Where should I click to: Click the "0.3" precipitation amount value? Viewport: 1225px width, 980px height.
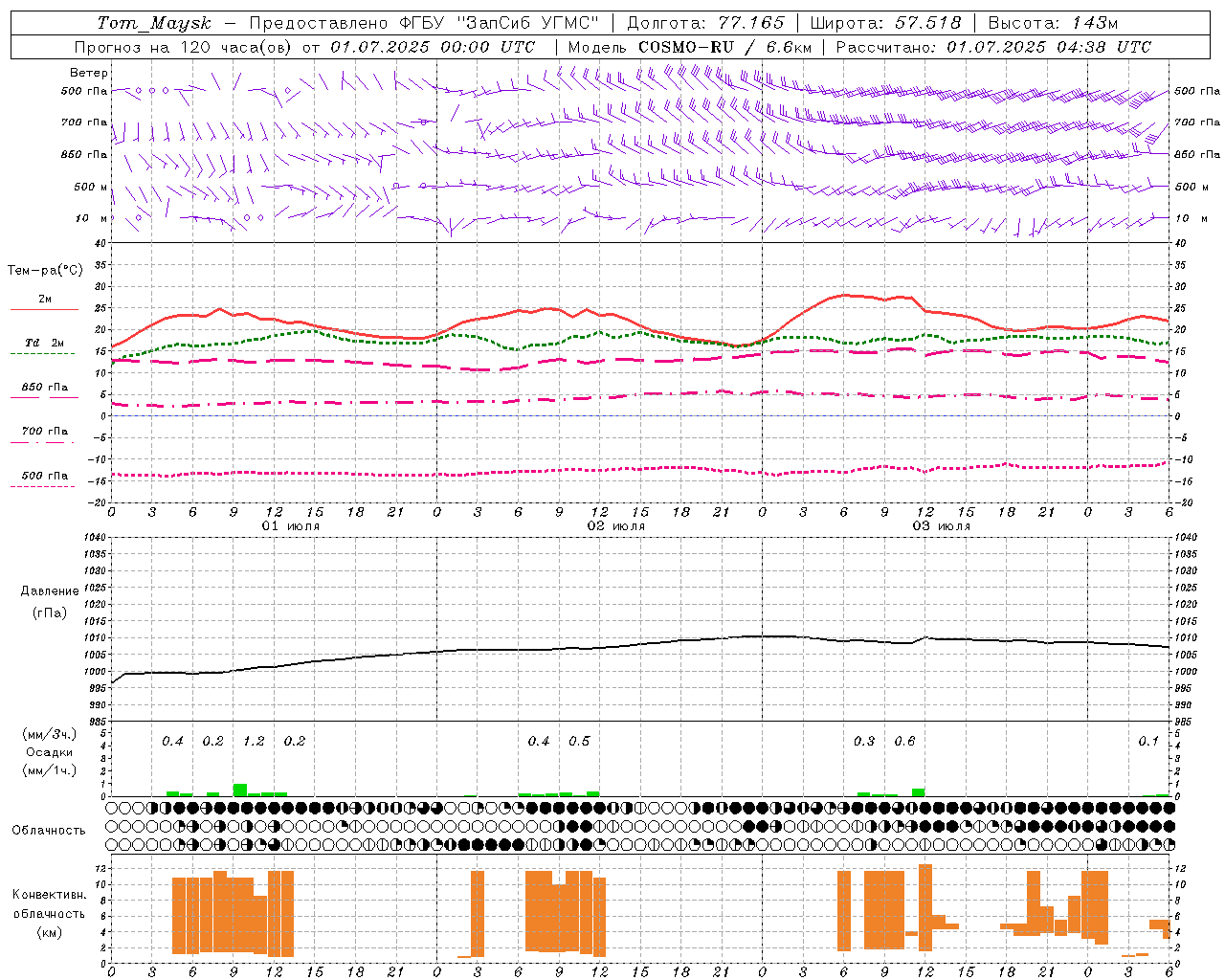(x=864, y=741)
